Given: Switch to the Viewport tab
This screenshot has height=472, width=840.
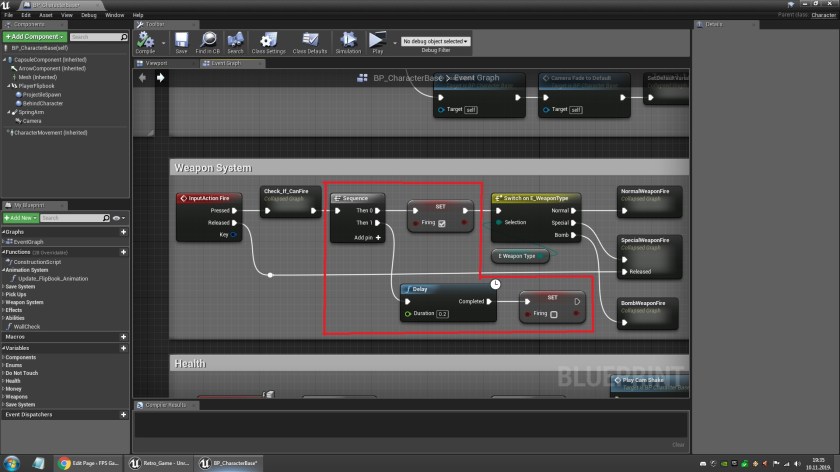Looking at the screenshot, I should [x=156, y=63].
